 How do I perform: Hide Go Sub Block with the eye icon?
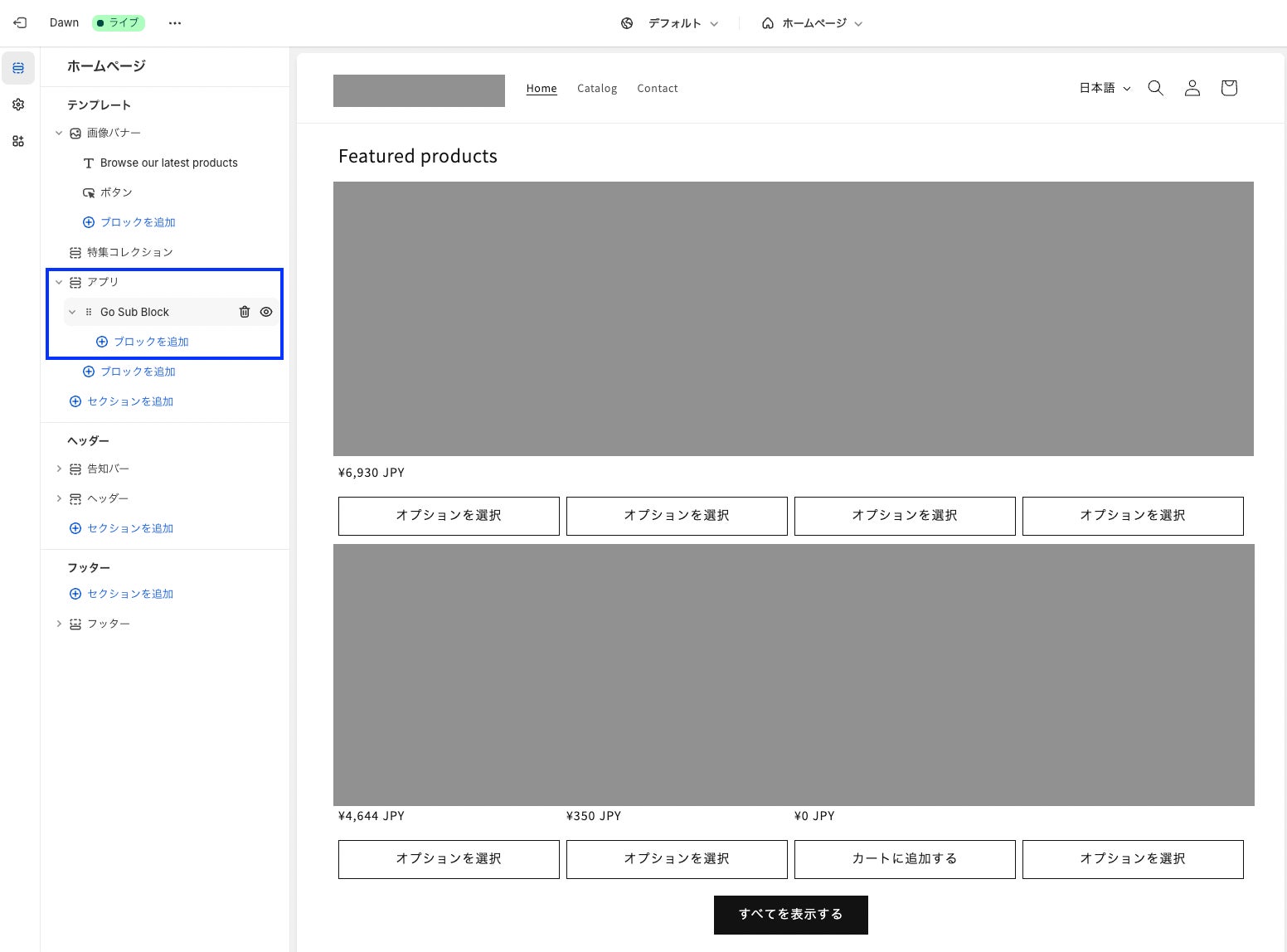pyautogui.click(x=266, y=312)
